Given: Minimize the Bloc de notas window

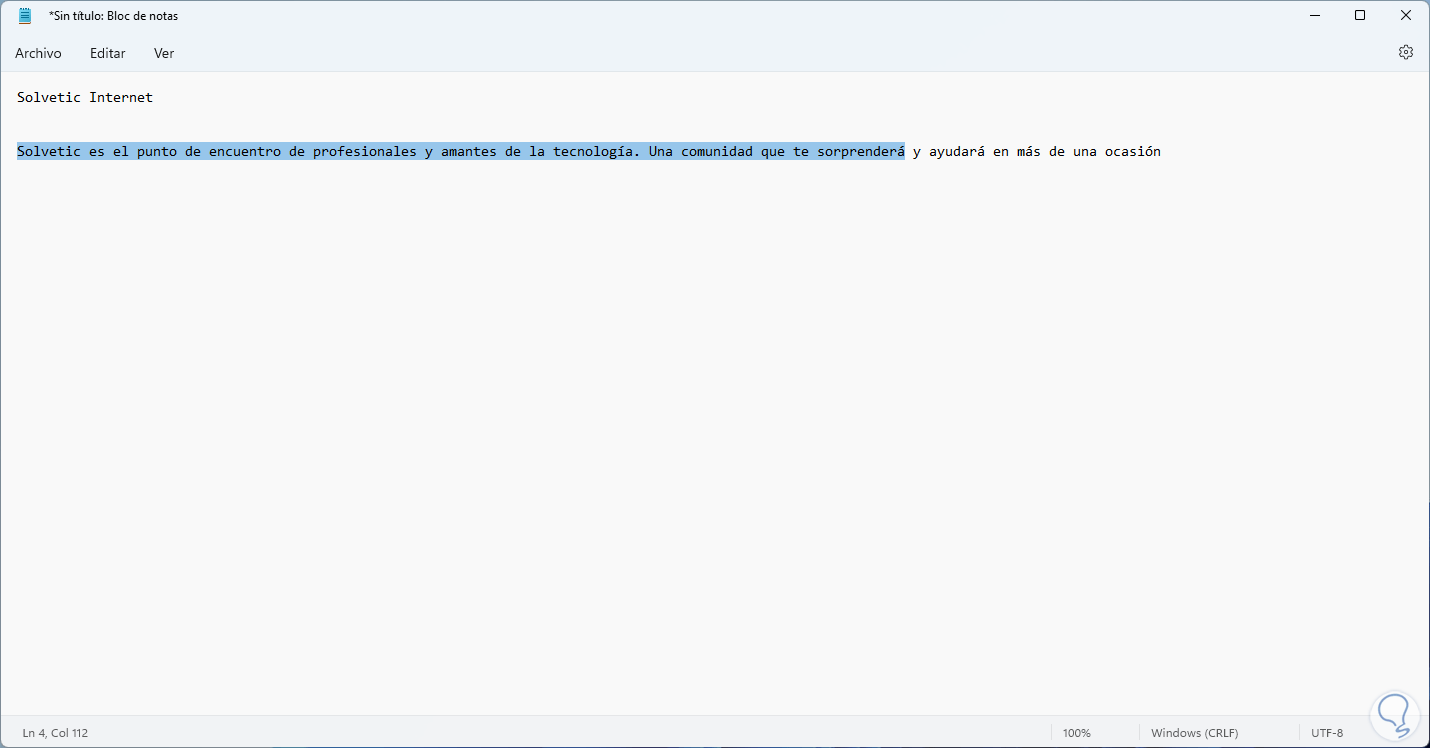Looking at the screenshot, I should pos(1313,15).
